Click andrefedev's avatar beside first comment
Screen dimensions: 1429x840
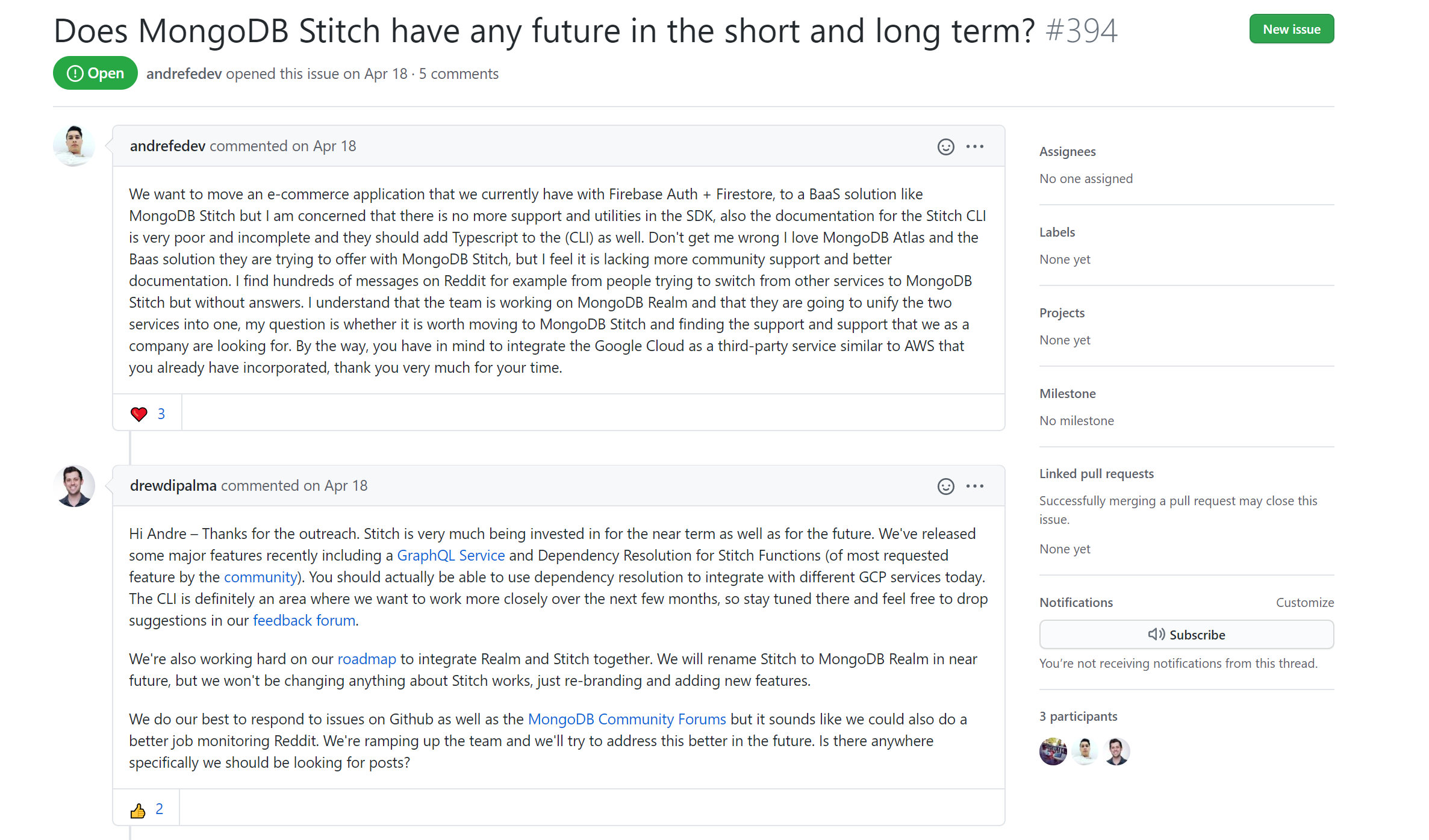tap(74, 146)
